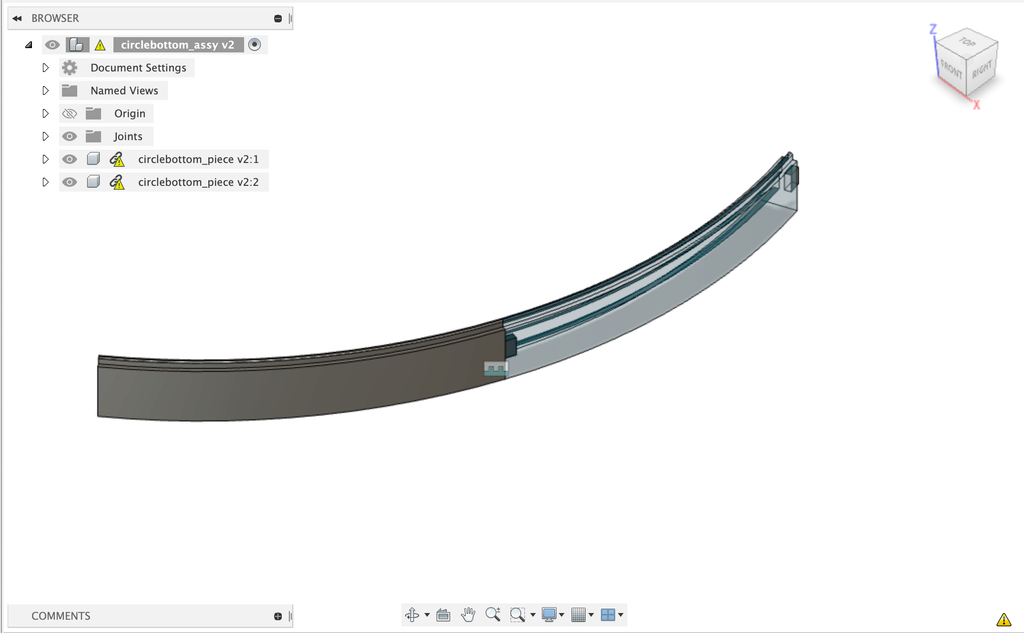Select the Document Settings label

click(x=138, y=67)
